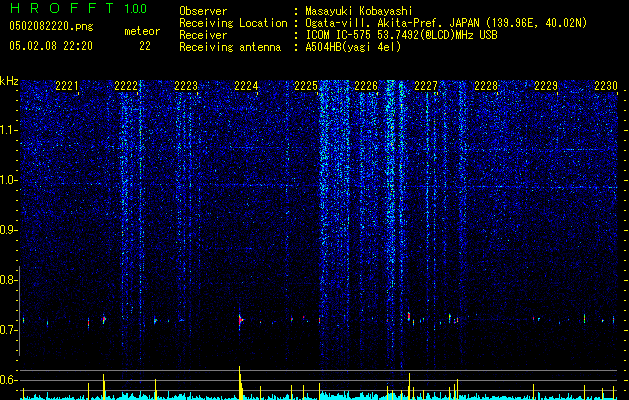Click the meteor count 22
Screen dimensions: 629x400
[145, 46]
